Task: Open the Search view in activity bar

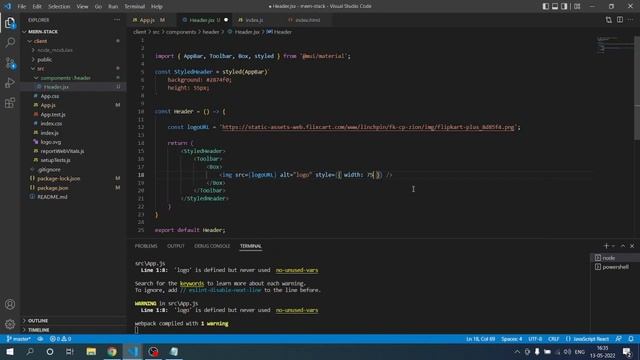Action: coord(10,42)
